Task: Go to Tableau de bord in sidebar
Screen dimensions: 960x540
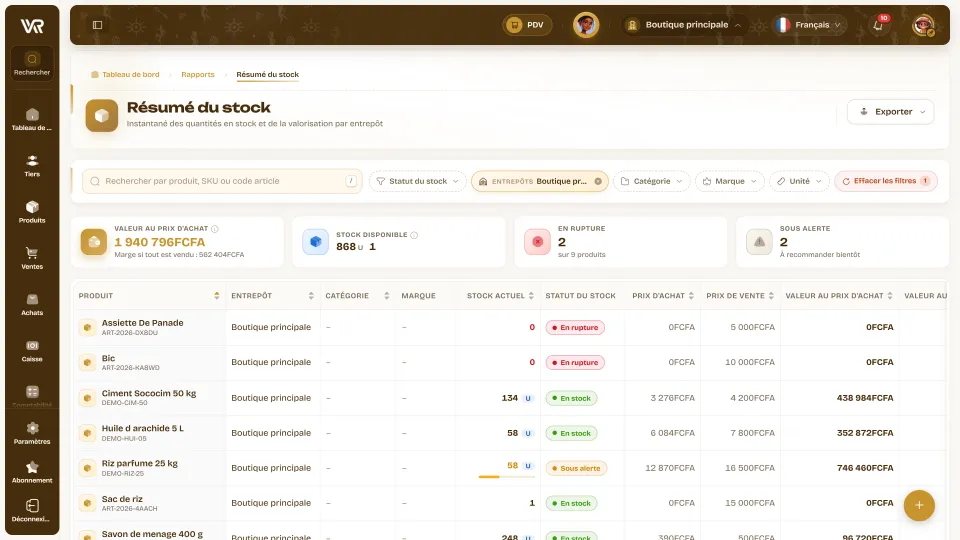Action: coord(32,119)
